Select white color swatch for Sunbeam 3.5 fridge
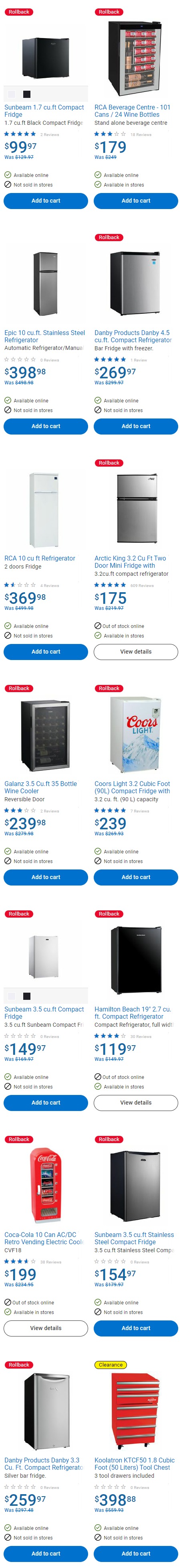 pos(12,996)
